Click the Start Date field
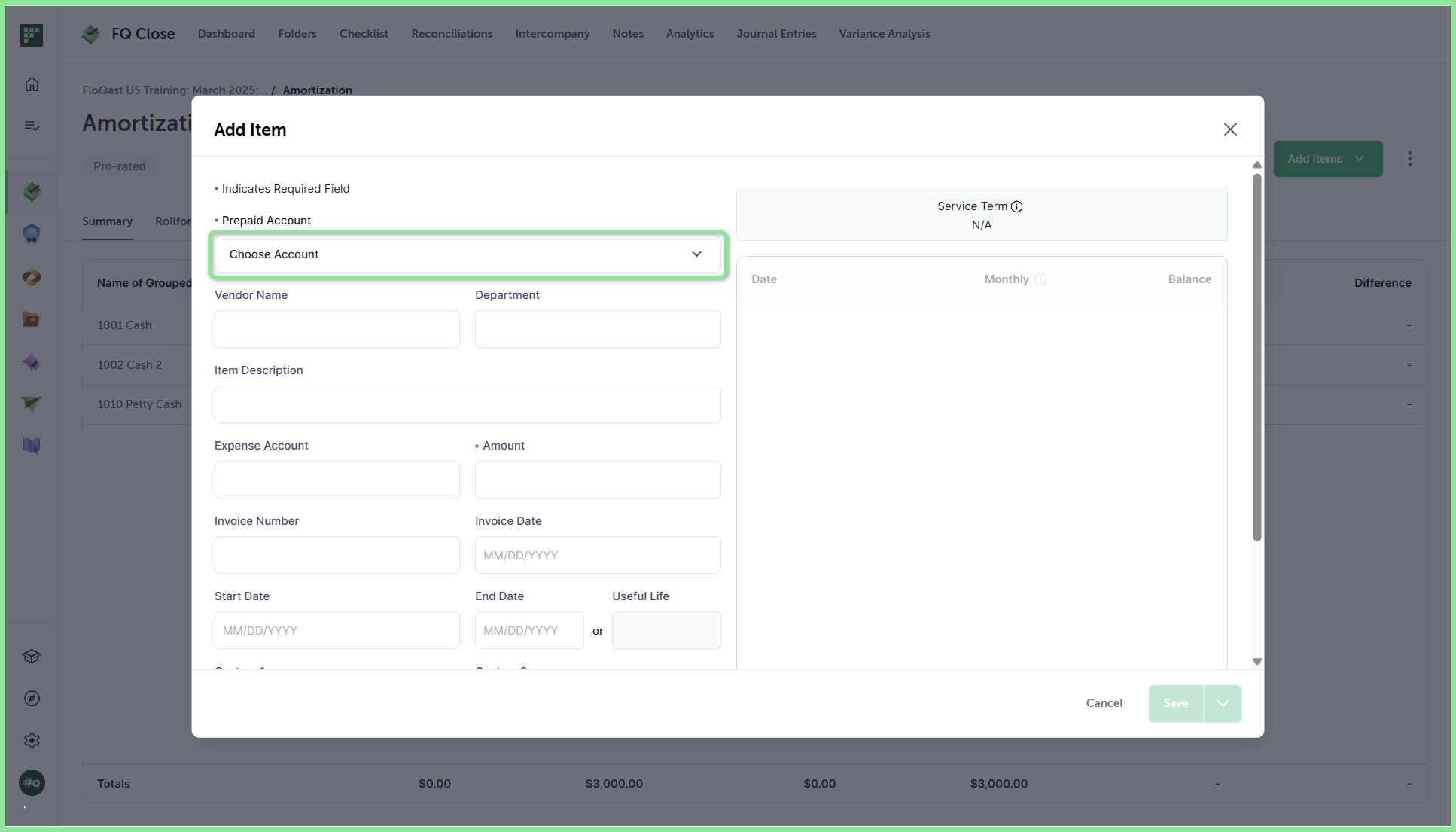This screenshot has height=832, width=1456. click(337, 630)
